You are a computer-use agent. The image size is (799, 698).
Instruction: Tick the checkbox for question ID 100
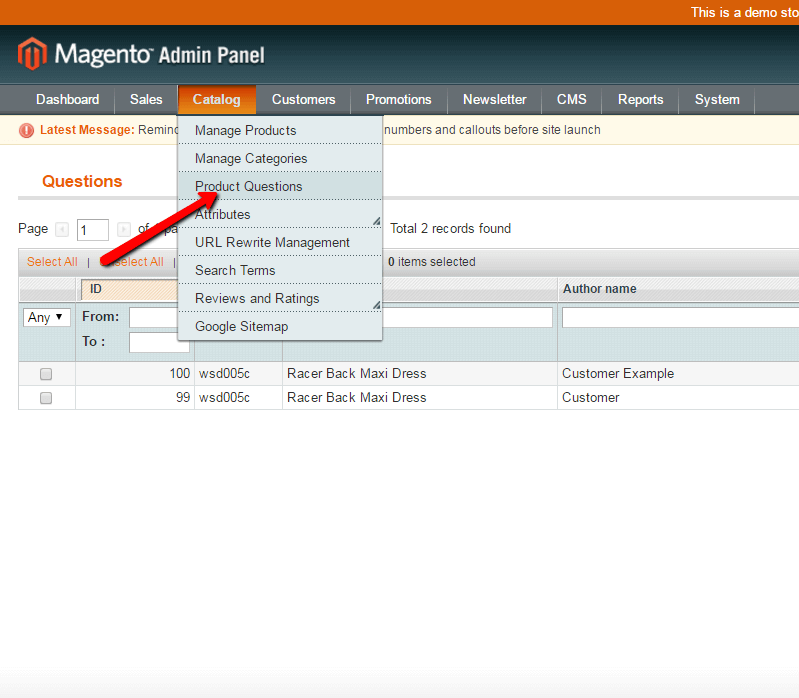click(46, 374)
